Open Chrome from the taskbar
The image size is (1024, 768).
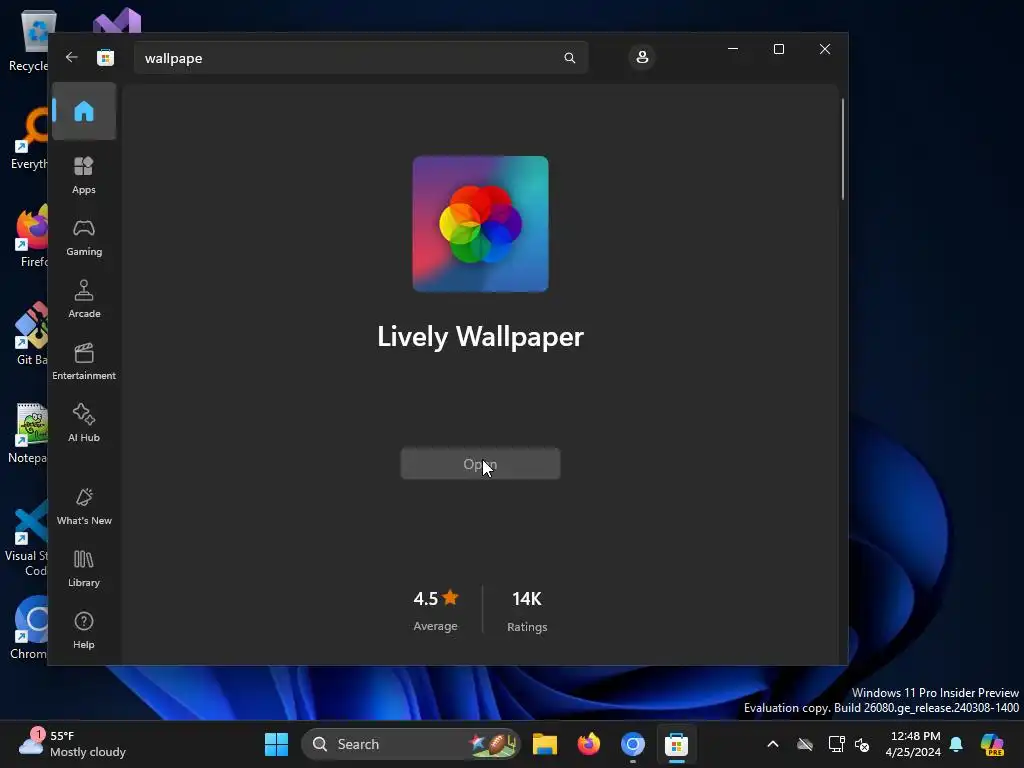point(632,744)
